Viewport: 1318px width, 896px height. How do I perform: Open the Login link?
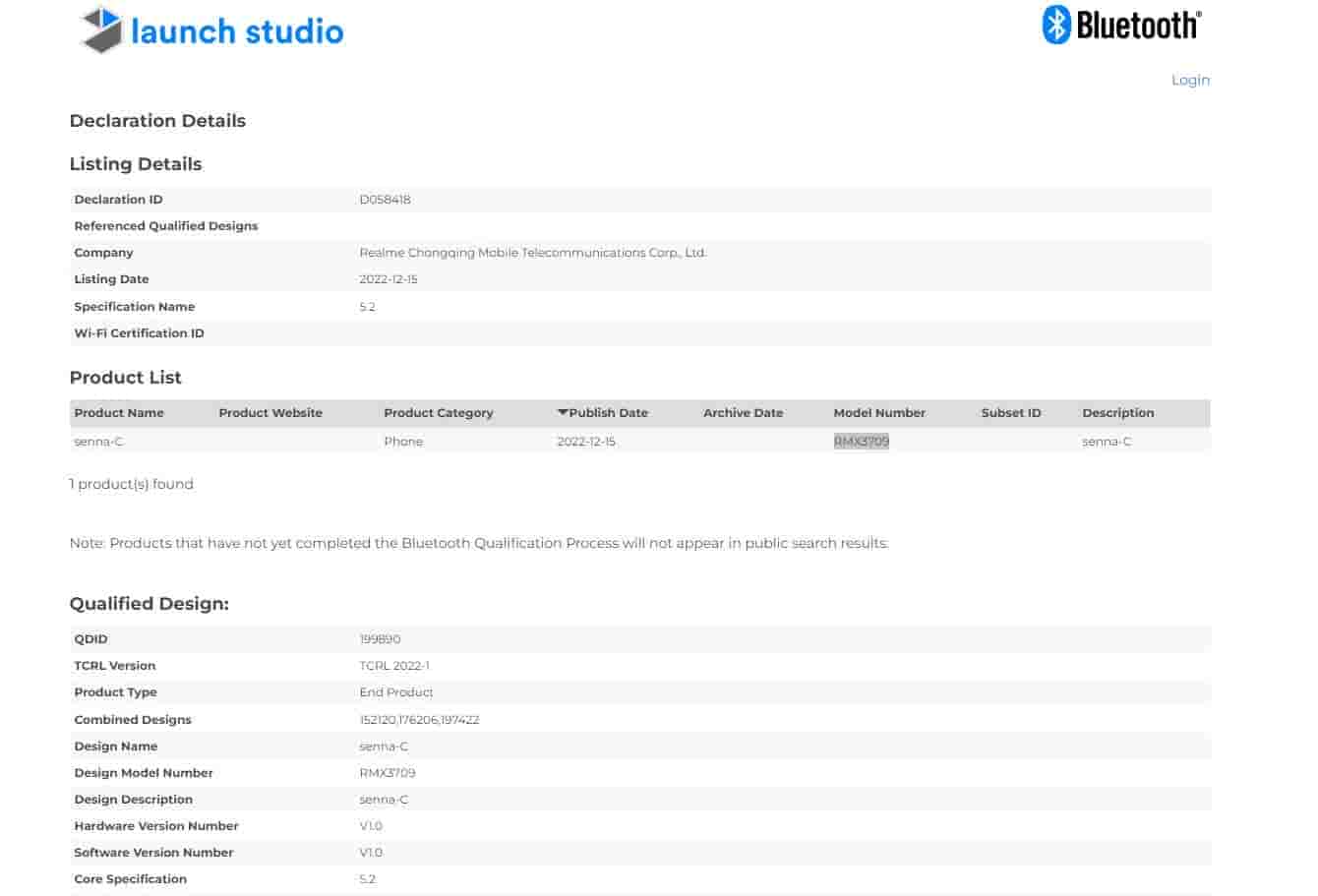pyautogui.click(x=1190, y=80)
